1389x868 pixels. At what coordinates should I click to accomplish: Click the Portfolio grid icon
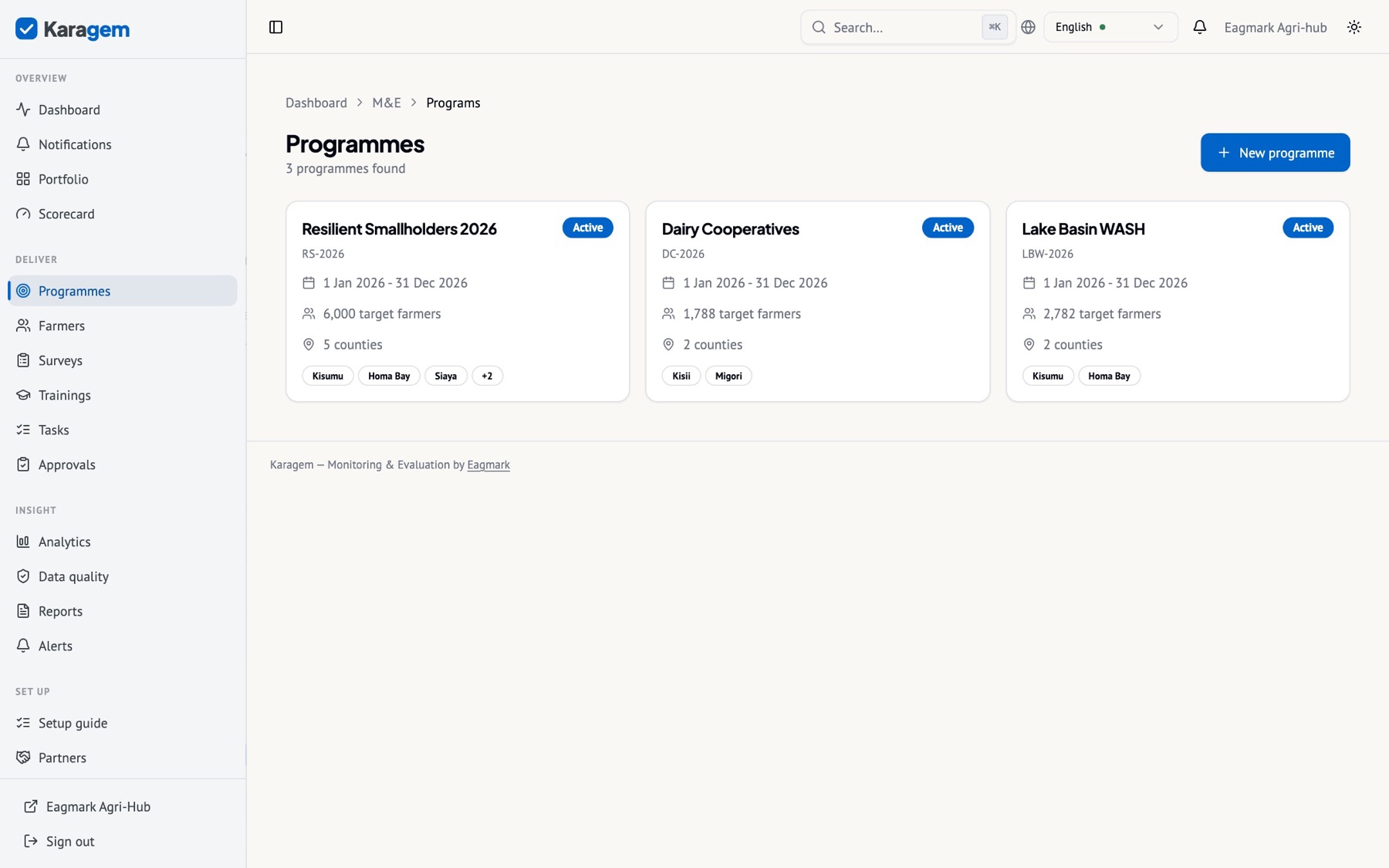[x=23, y=179]
